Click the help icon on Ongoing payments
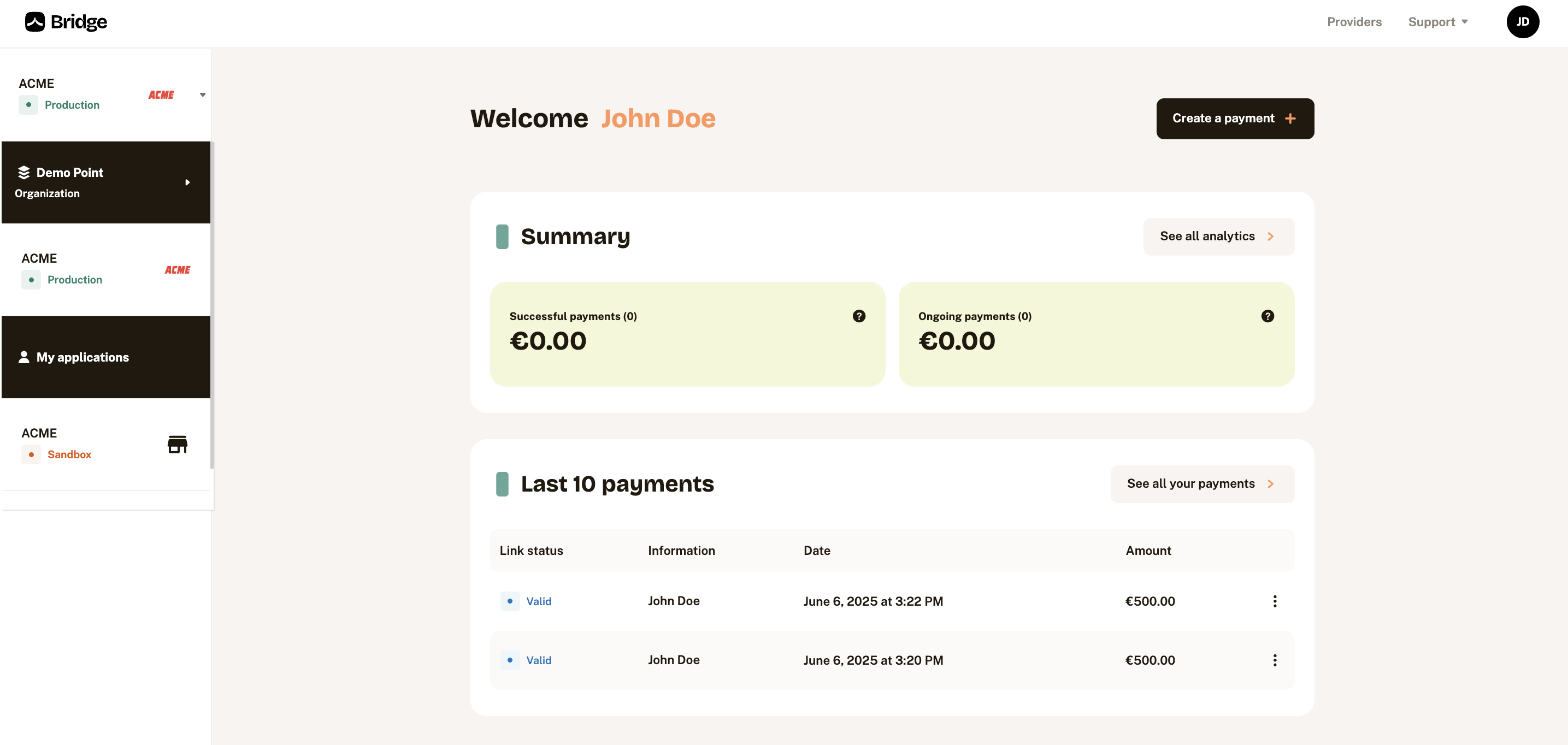 pyautogui.click(x=1268, y=316)
